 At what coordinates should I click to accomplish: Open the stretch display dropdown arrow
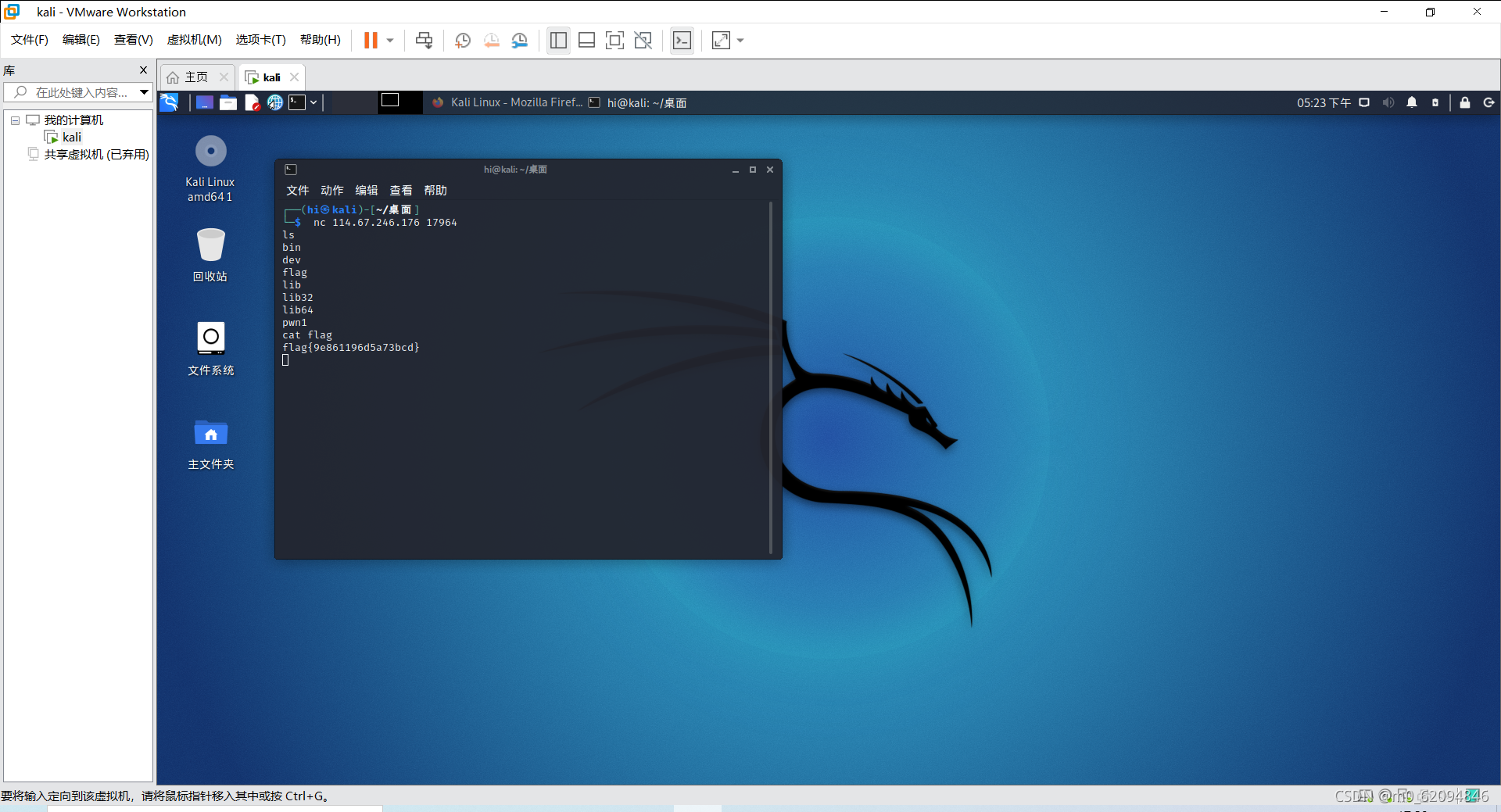pyautogui.click(x=740, y=40)
